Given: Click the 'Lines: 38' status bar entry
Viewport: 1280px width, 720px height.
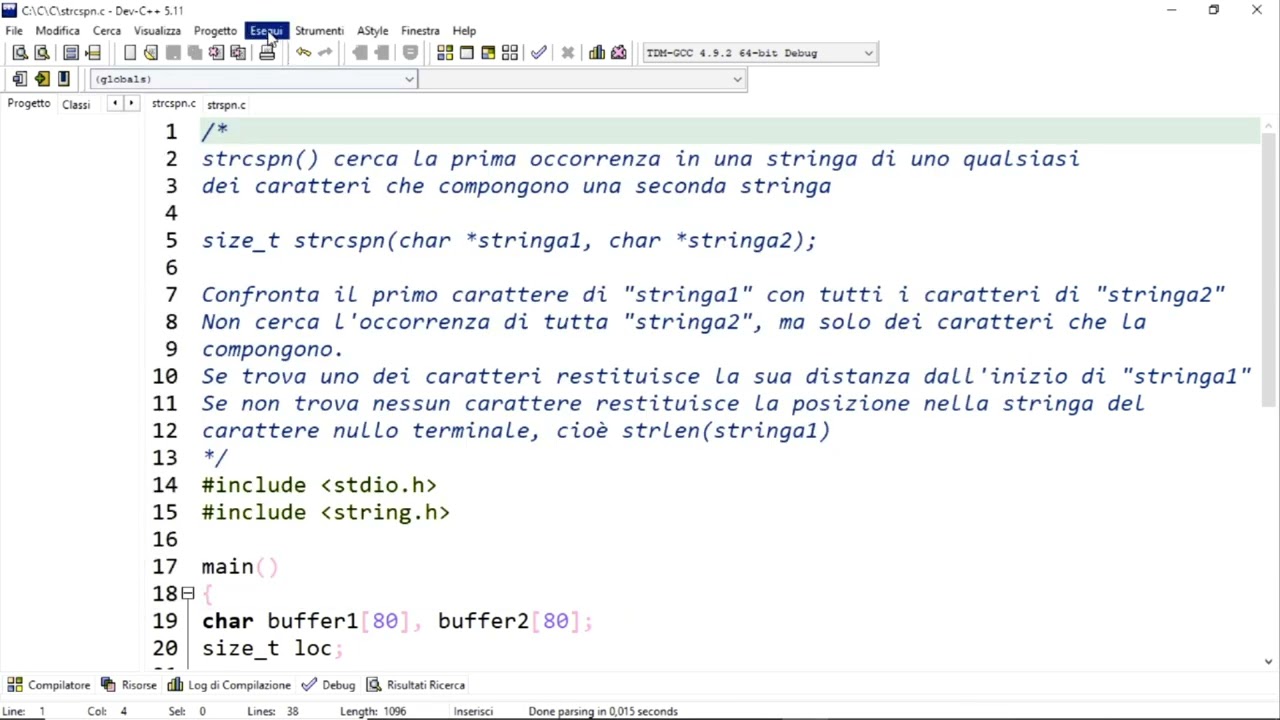Looking at the screenshot, I should 273,711.
